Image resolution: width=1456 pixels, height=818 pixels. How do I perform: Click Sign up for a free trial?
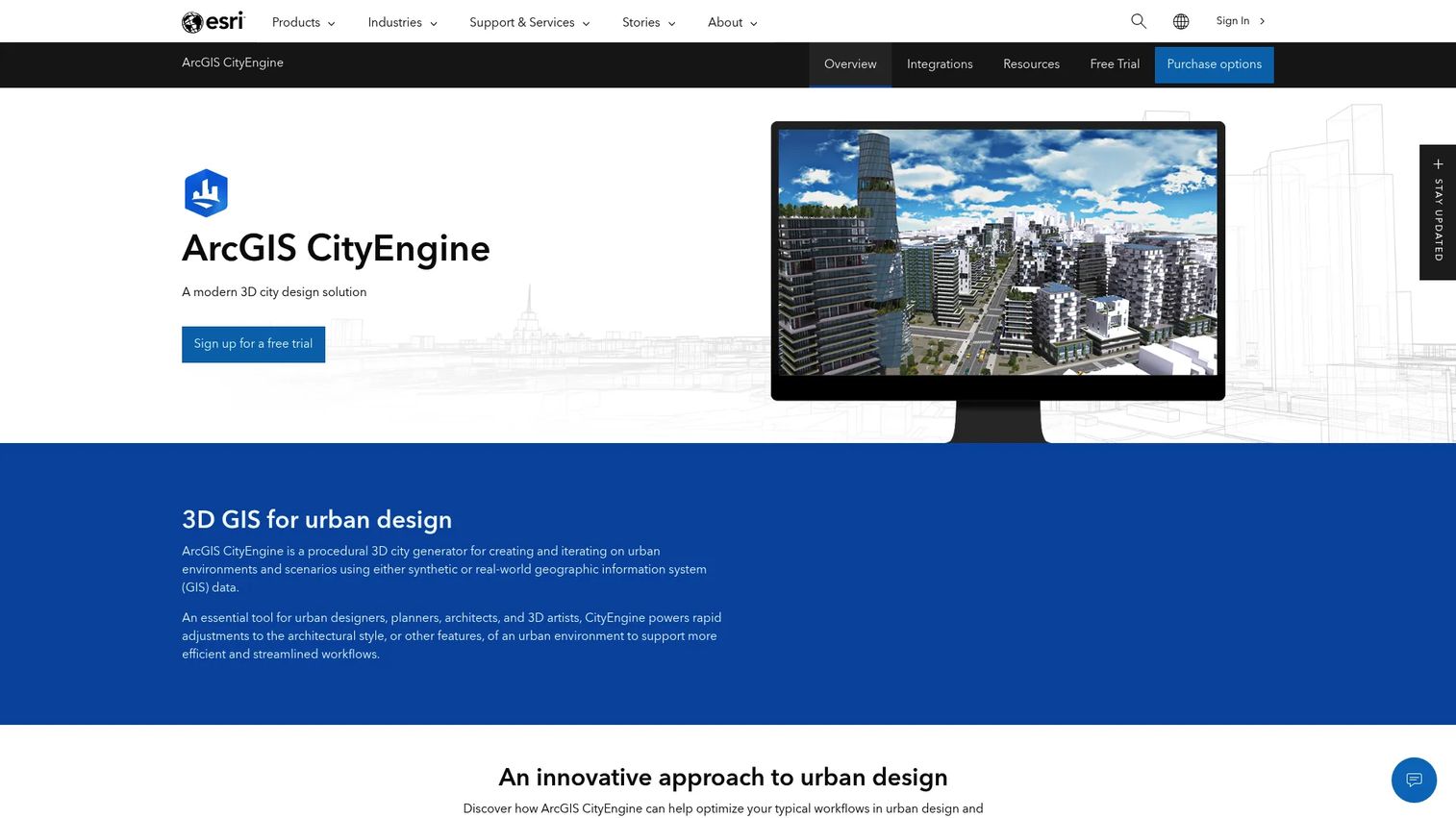(x=253, y=344)
